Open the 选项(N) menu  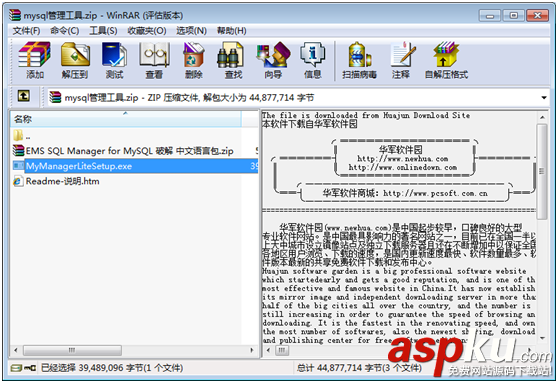pos(191,31)
